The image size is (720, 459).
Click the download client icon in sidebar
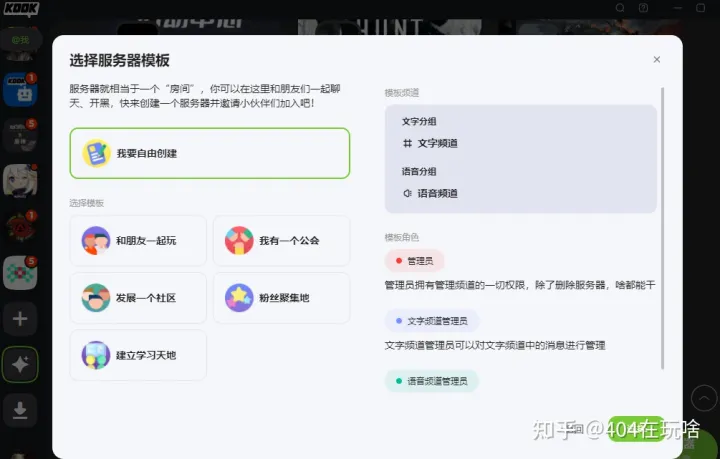pos(20,410)
